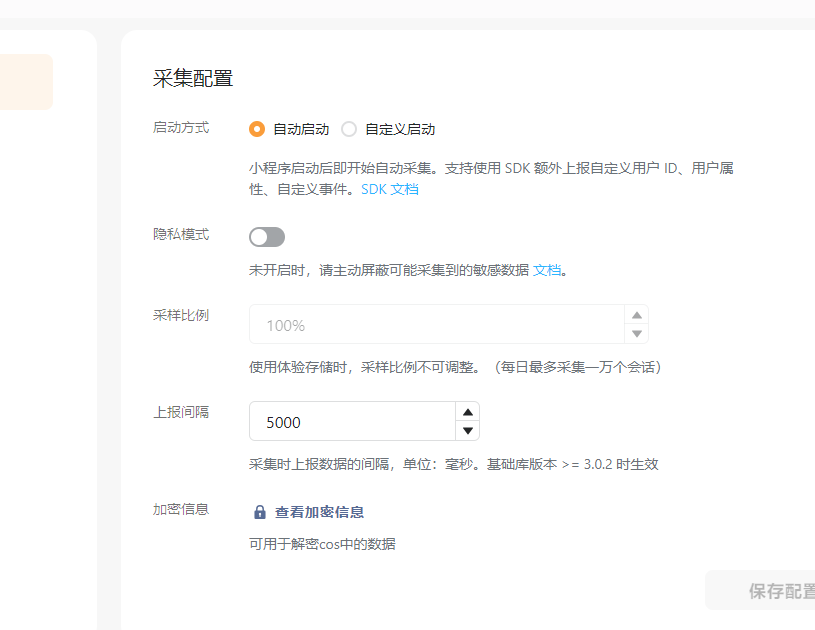Click the 可用于解密cos中的数据 hint text
This screenshot has width=815, height=630.
(x=322, y=544)
